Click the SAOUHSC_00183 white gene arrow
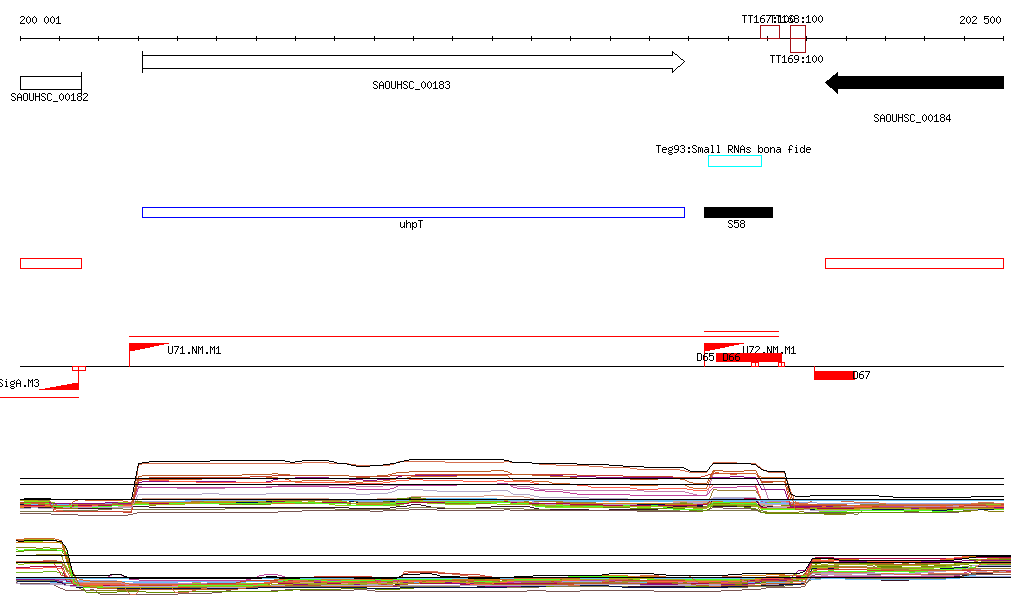Viewport: 1024px width, 611px height. click(x=413, y=62)
